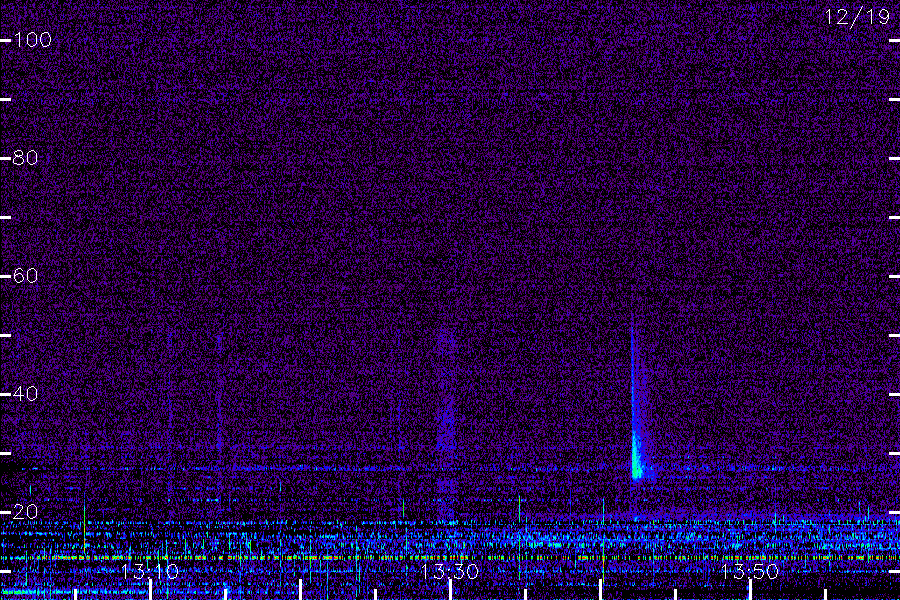Screen dimensions: 900x600
Task: Click the time tick under 13:30
Action: pyautogui.click(x=450, y=590)
